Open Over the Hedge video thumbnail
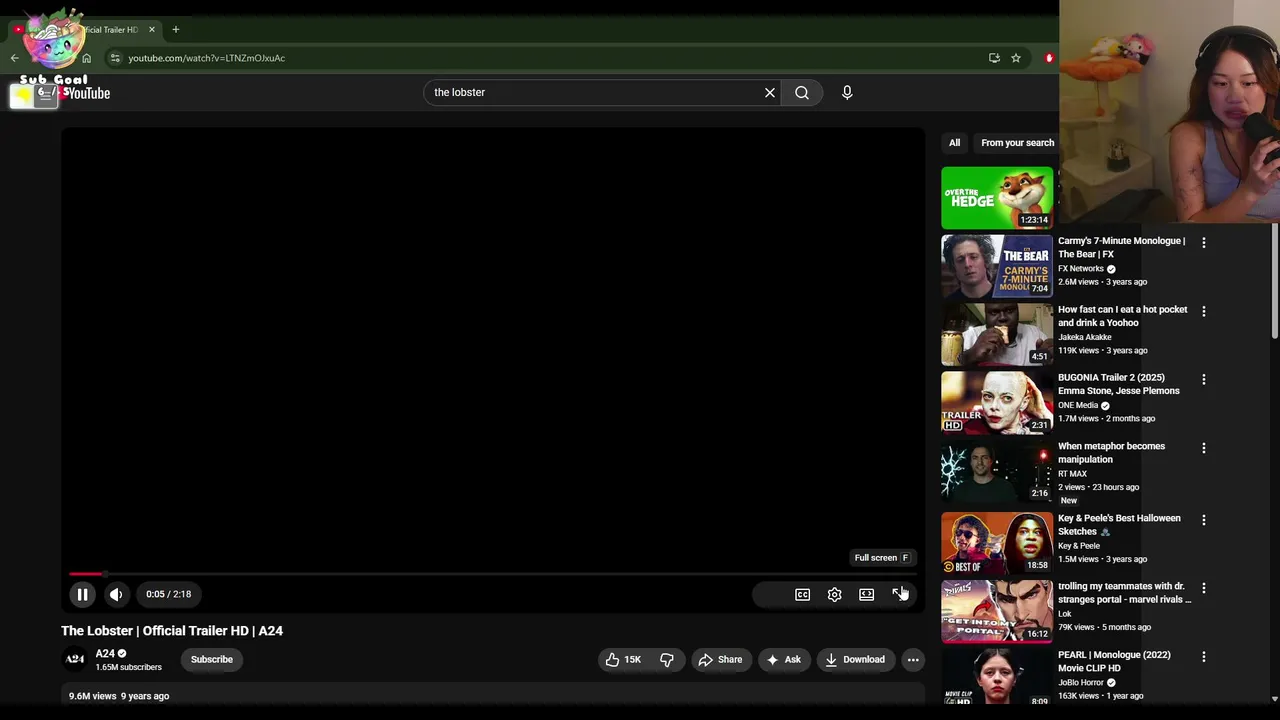Viewport: 1280px width, 720px height. (997, 197)
